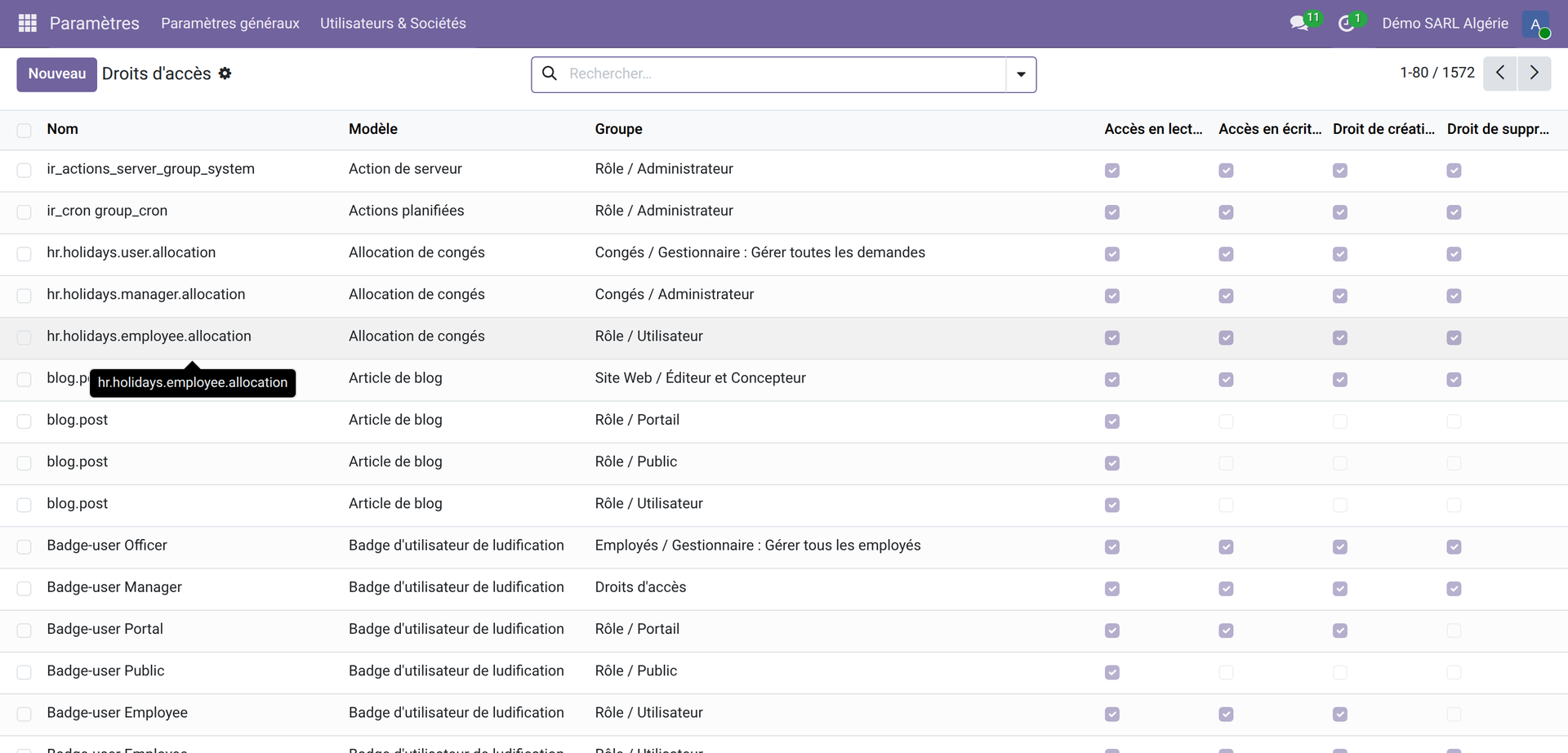
Task: Sort by the Groupe column header
Action: 618,129
